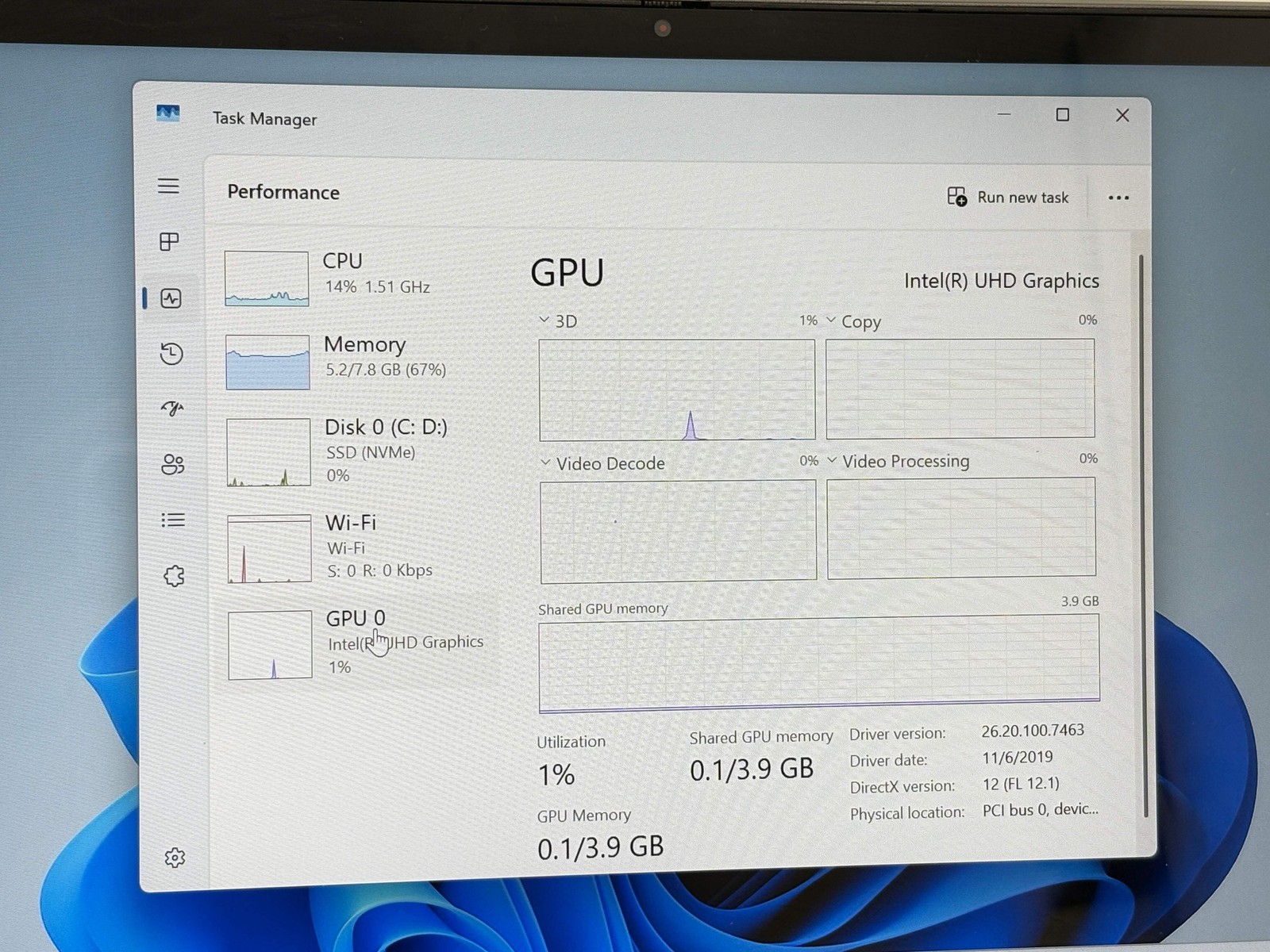This screenshot has height=952, width=1270.
Task: Open the Details list page icon
Action: [x=173, y=520]
